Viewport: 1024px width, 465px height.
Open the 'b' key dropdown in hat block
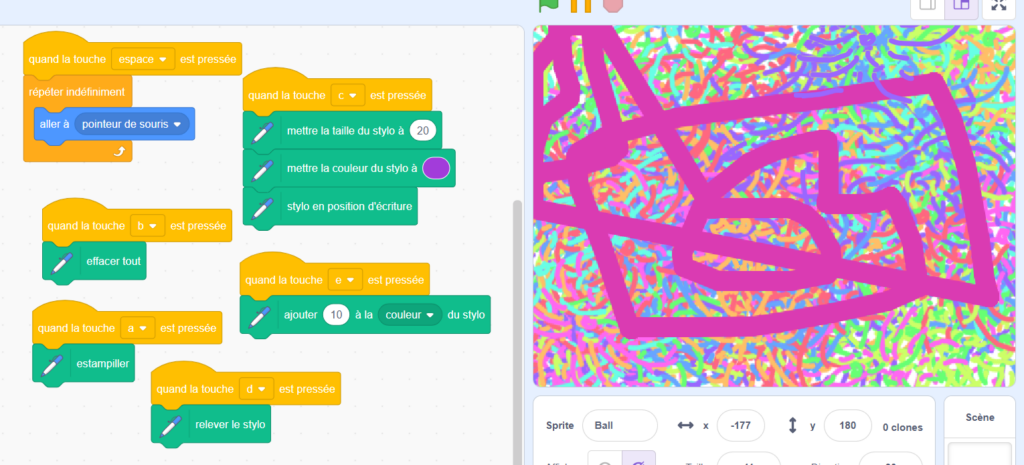point(148,226)
